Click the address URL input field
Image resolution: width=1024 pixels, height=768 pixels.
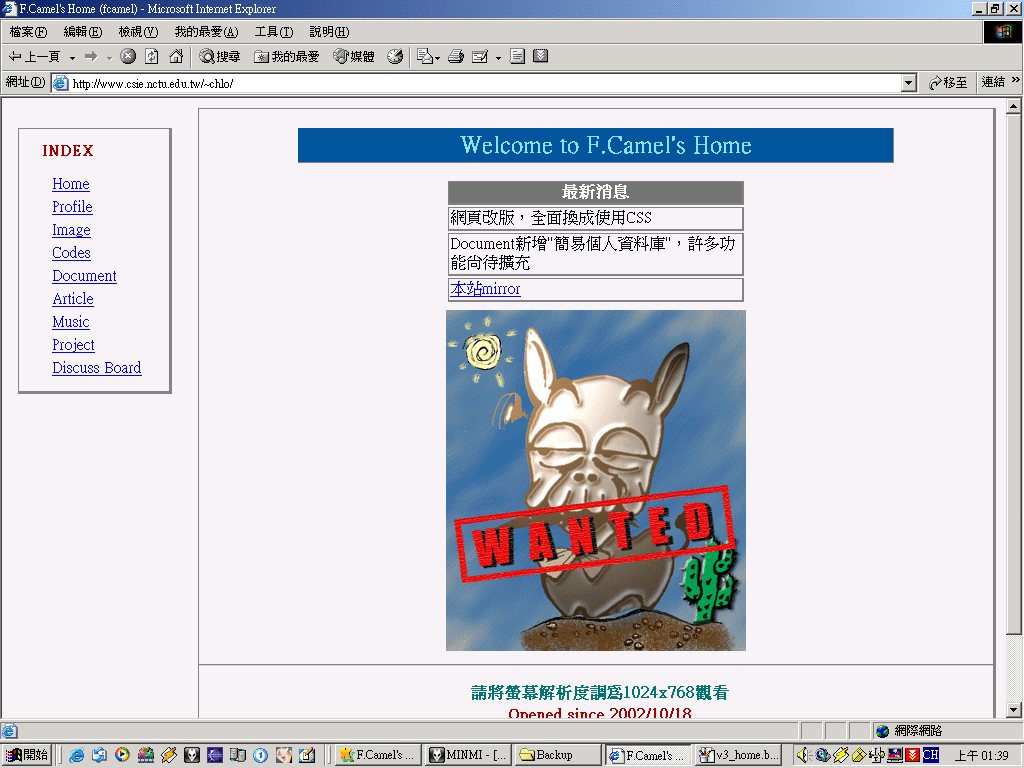(x=480, y=83)
